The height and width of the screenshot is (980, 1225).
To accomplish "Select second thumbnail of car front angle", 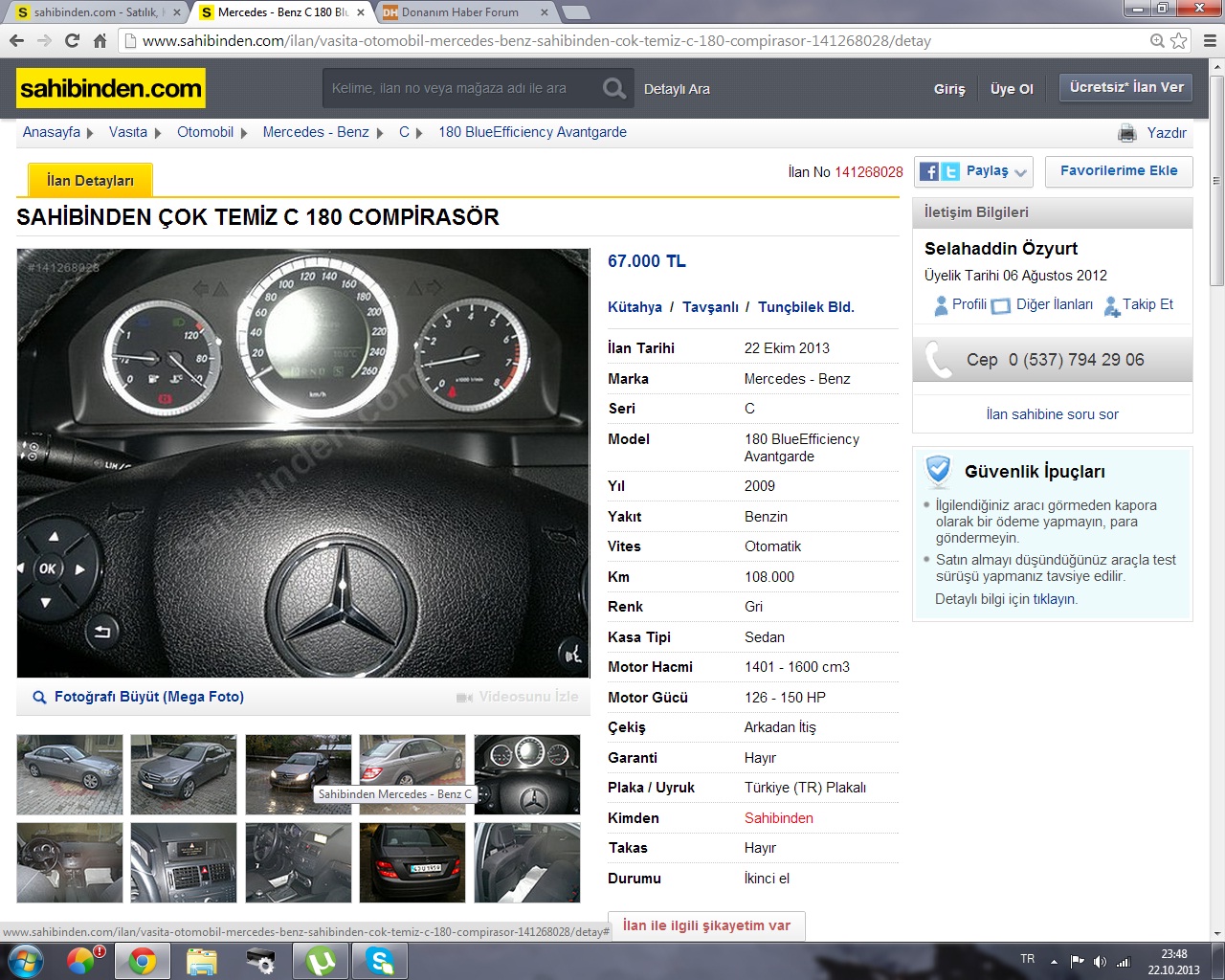I will pos(184,774).
